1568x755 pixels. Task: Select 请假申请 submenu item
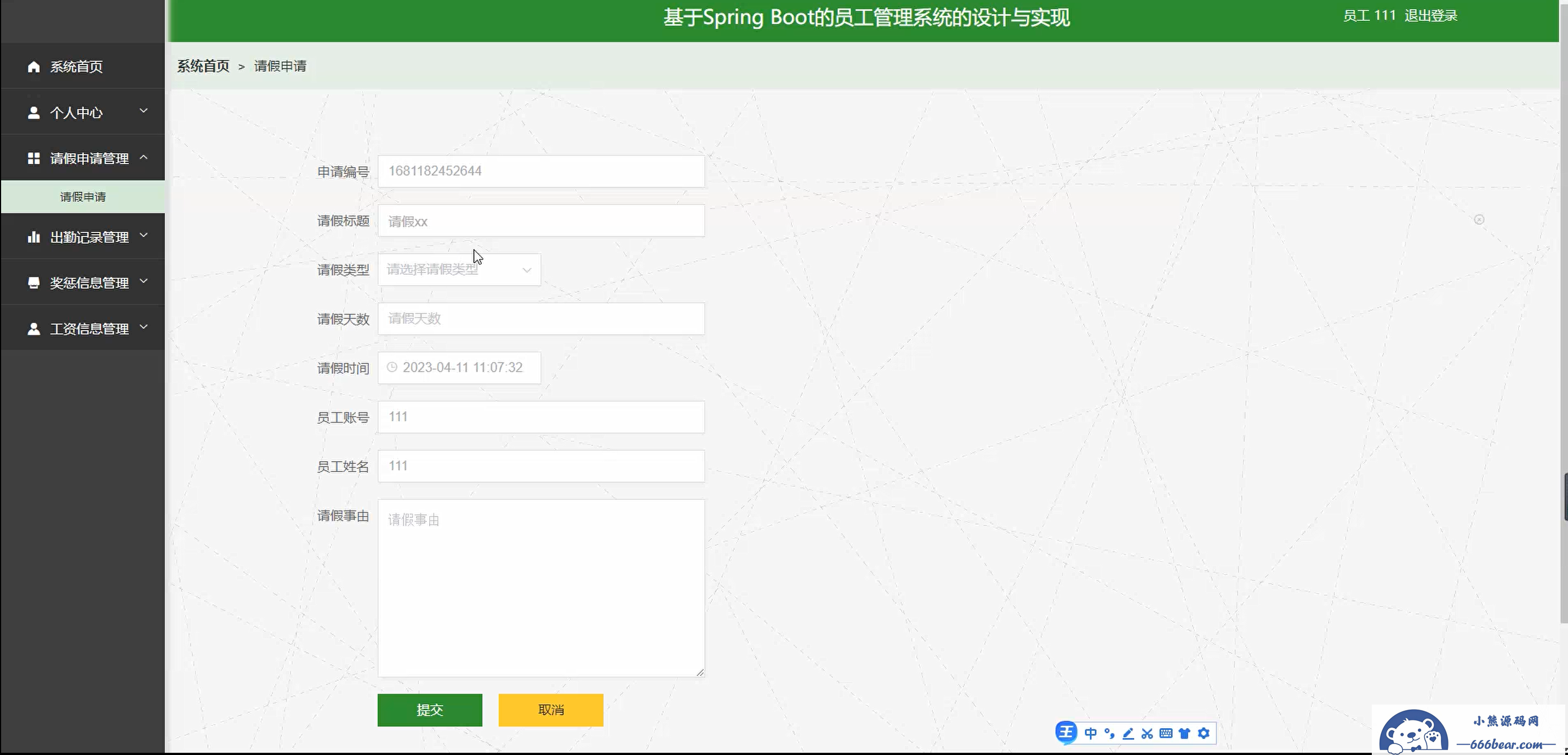[x=83, y=197]
